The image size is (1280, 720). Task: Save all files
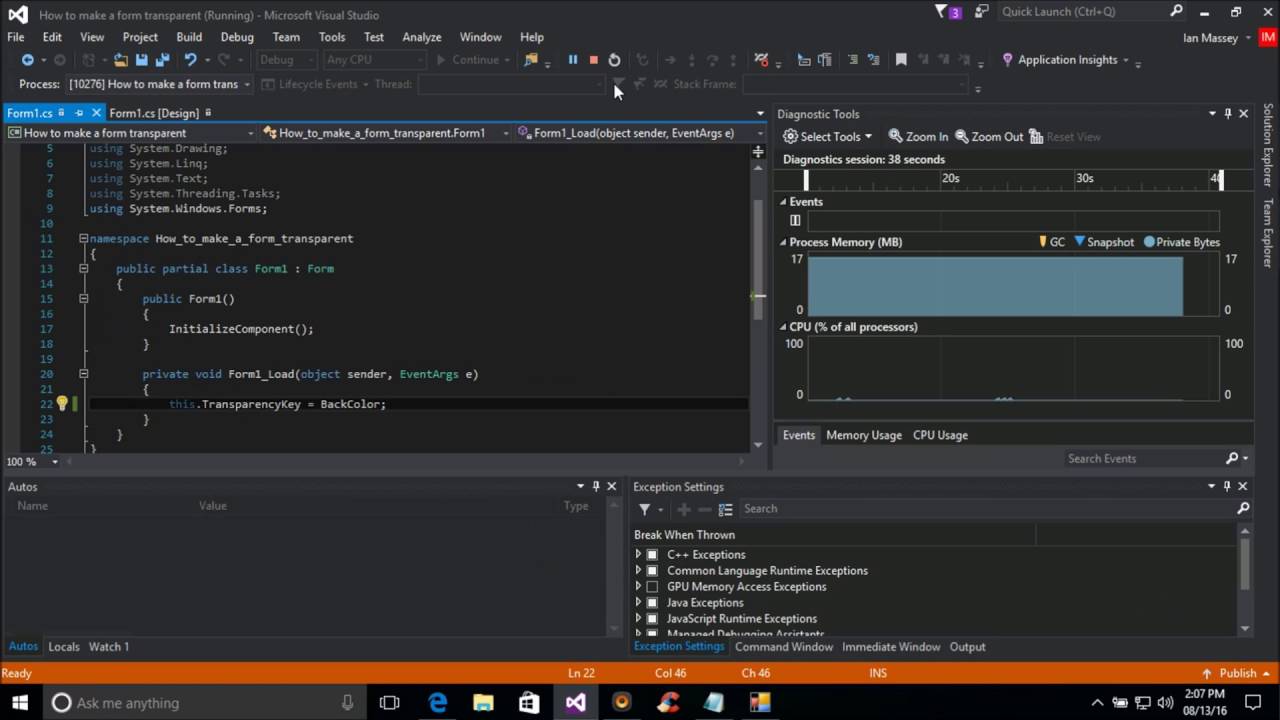point(162,60)
